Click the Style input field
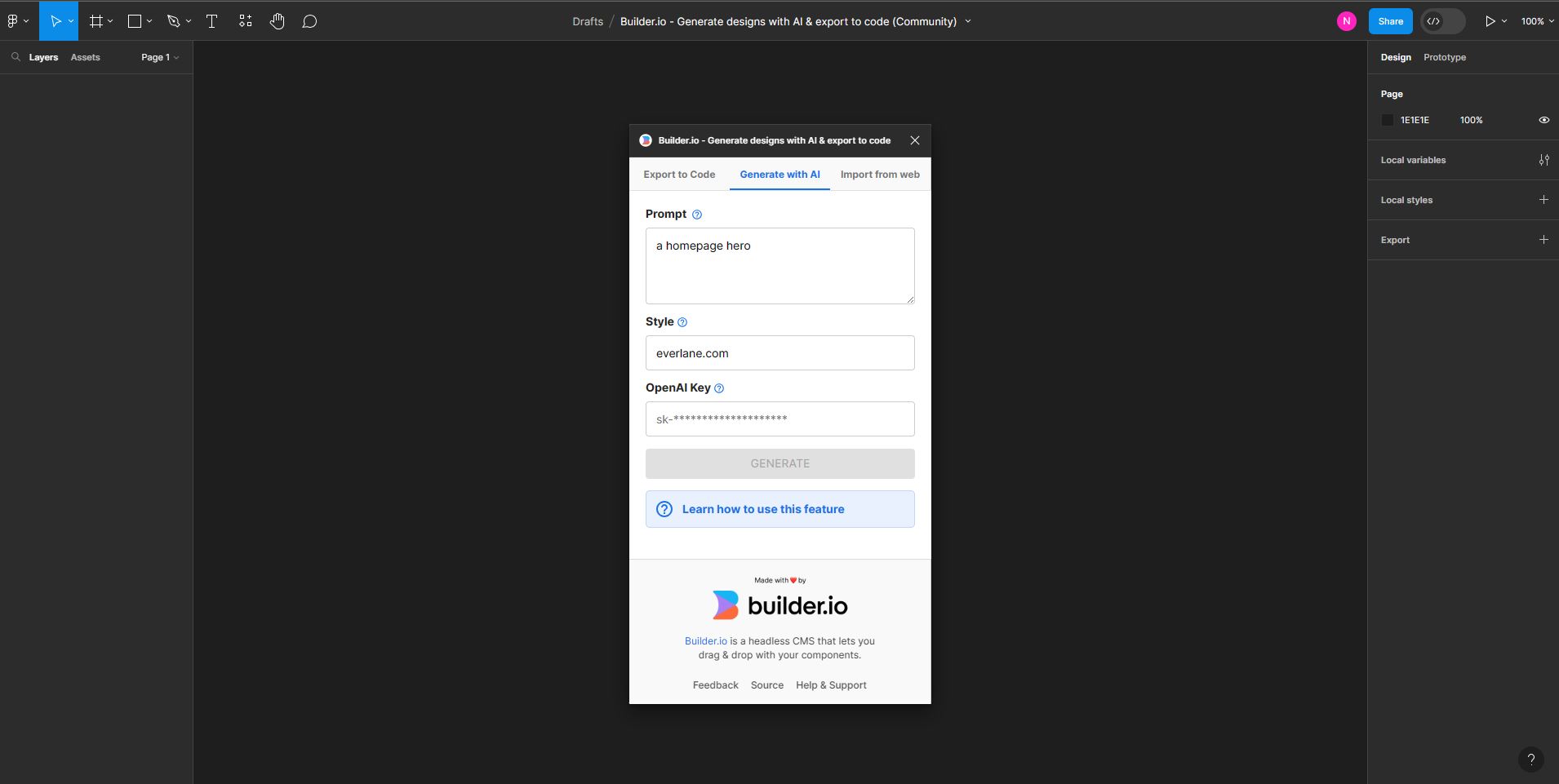 (x=780, y=353)
